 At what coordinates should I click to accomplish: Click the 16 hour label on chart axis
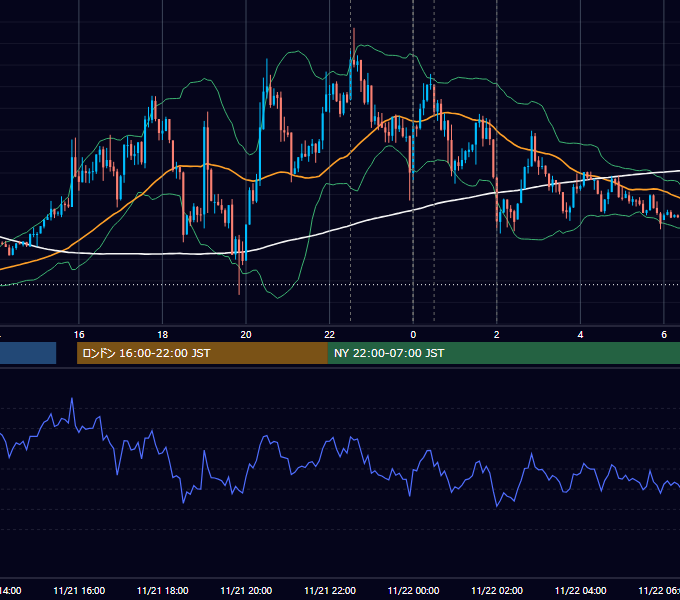pyautogui.click(x=79, y=335)
